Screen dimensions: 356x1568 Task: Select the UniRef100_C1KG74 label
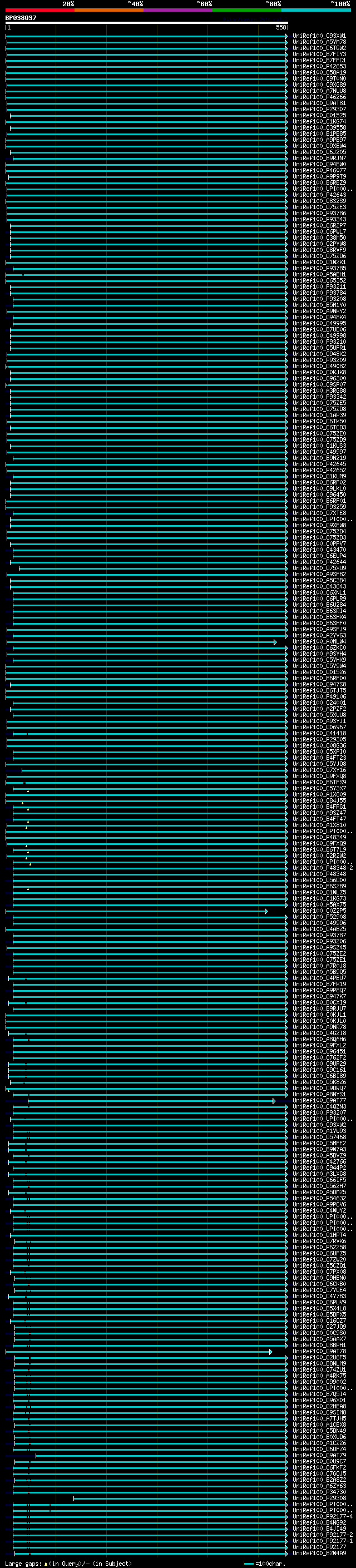(x=319, y=121)
